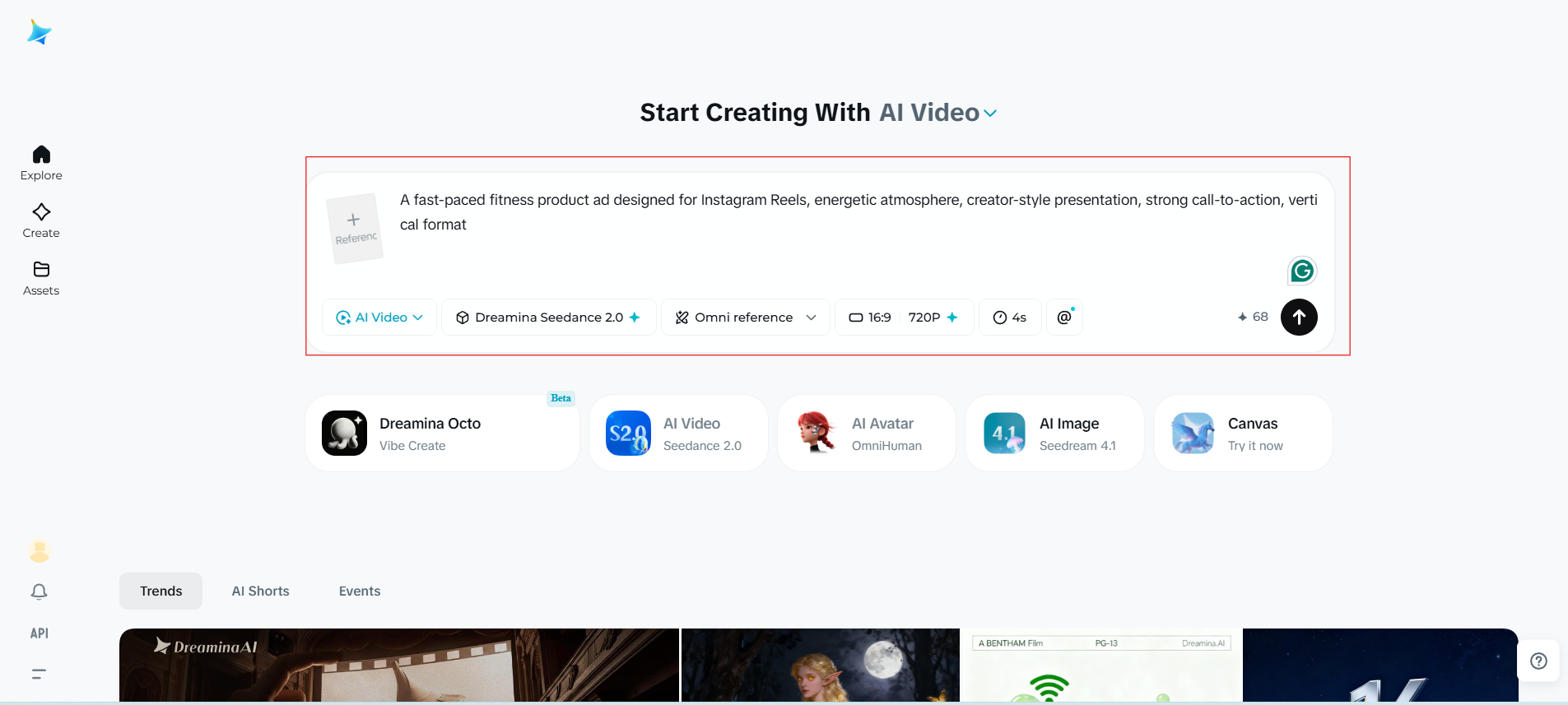Open the Omni reference dropdown
The width and height of the screenshot is (1568, 705).
pyautogui.click(x=746, y=318)
